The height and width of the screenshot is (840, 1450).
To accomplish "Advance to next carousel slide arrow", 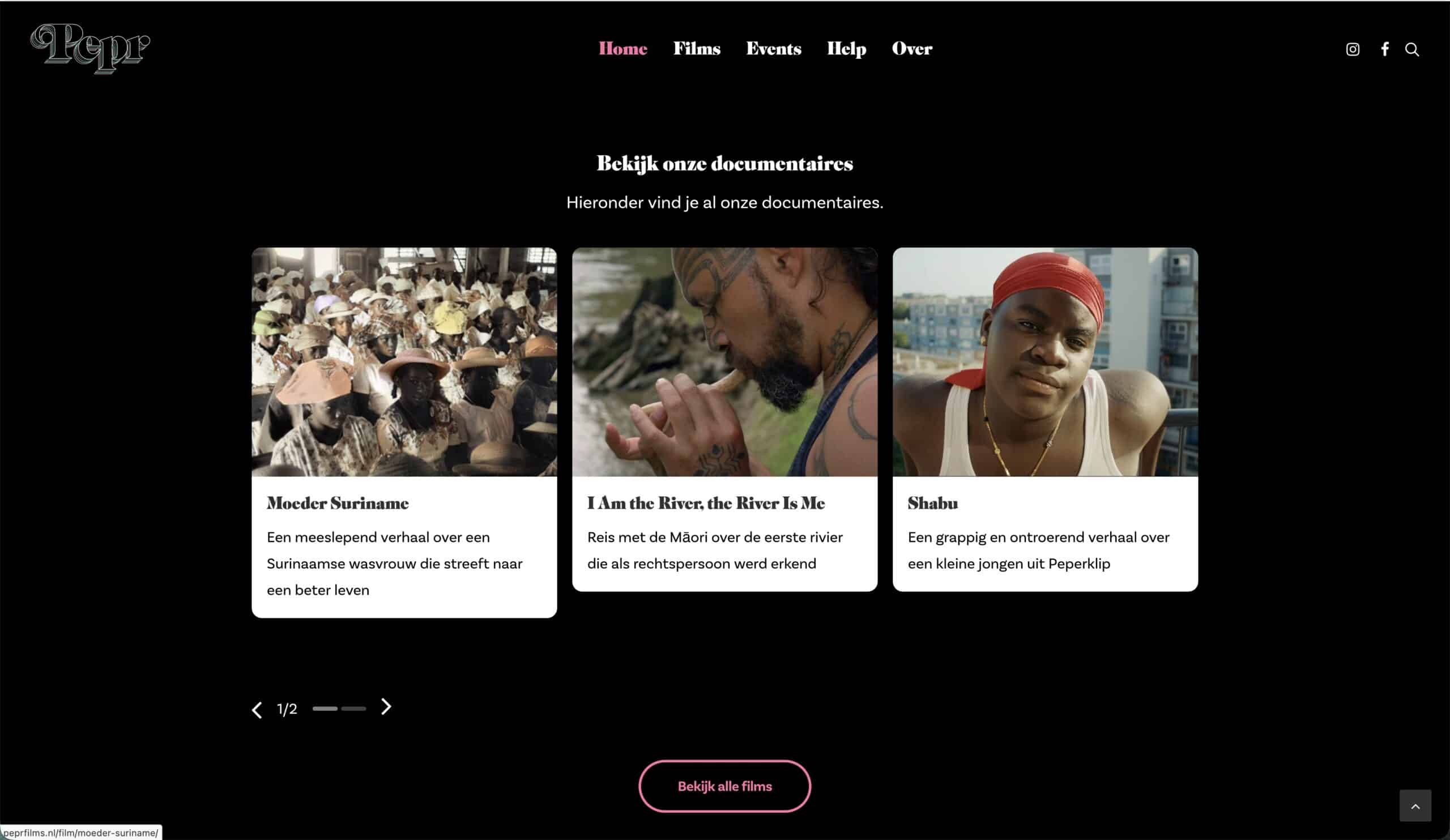I will tap(386, 706).
